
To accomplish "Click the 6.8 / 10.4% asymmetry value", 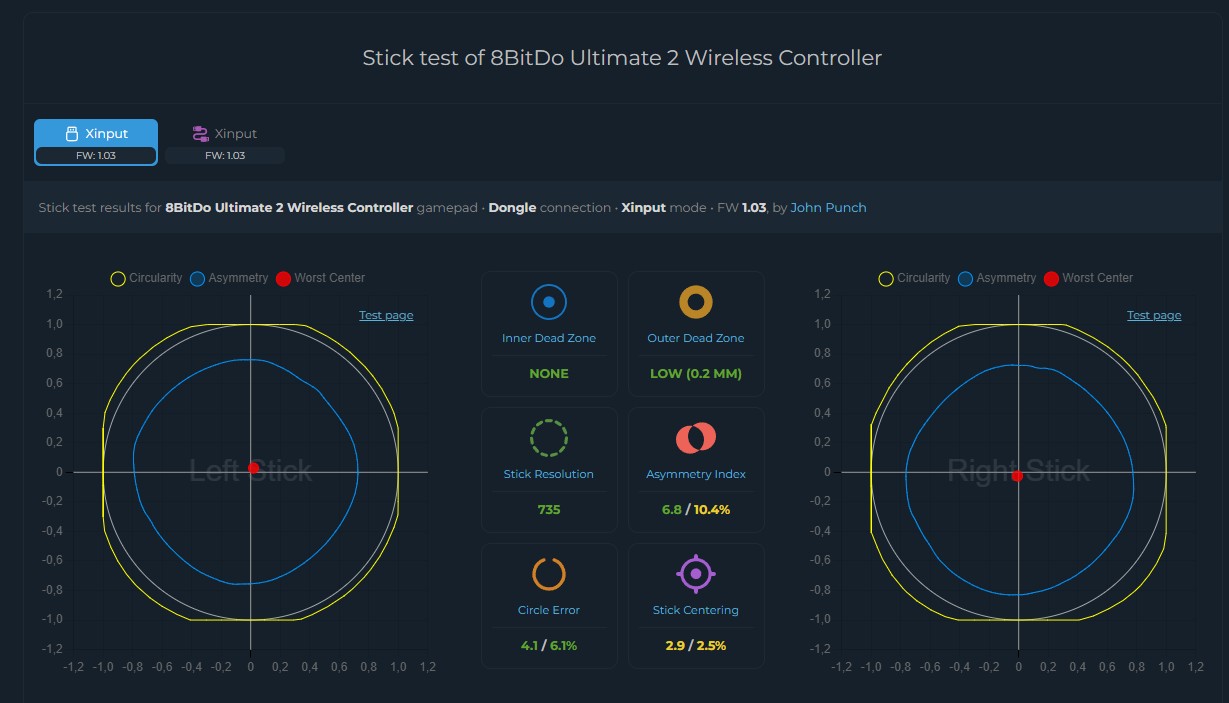I will coord(696,510).
